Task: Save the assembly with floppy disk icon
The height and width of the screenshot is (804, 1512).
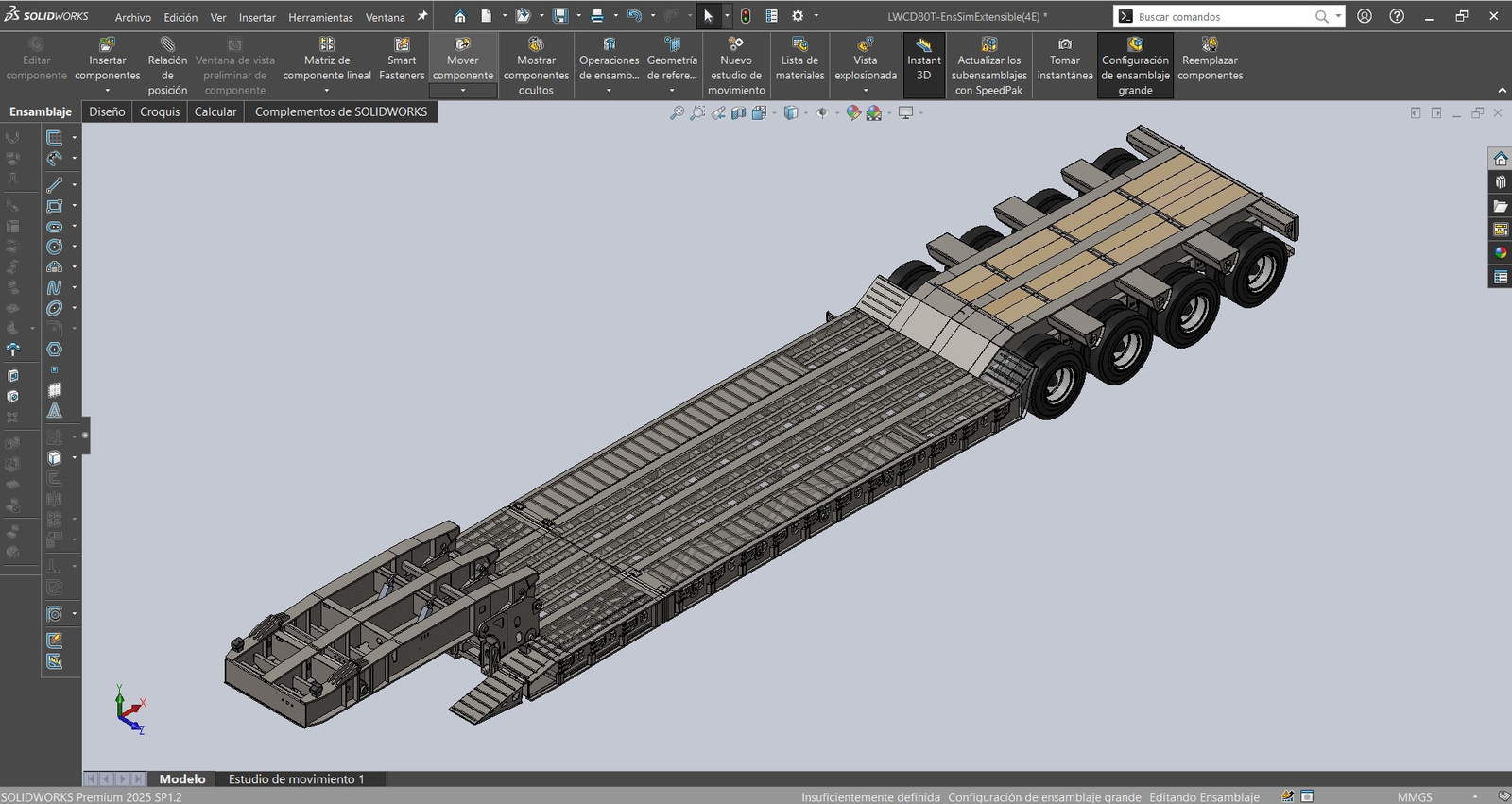Action: coord(560,16)
